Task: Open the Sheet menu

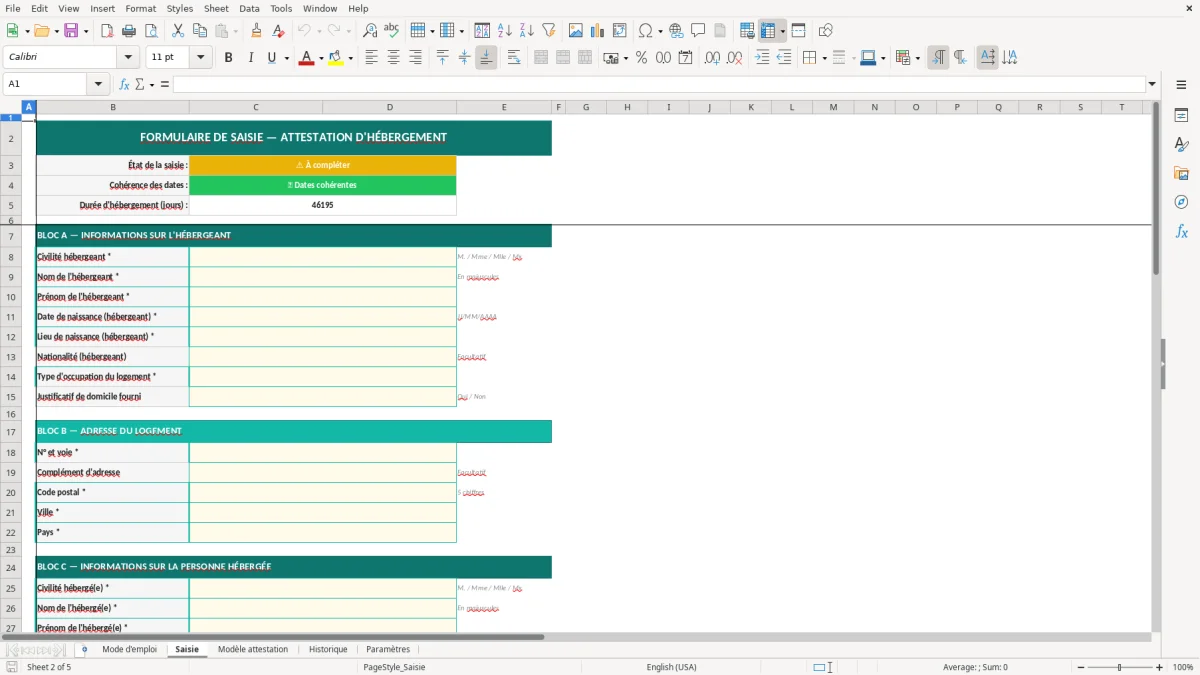Action: (216, 8)
